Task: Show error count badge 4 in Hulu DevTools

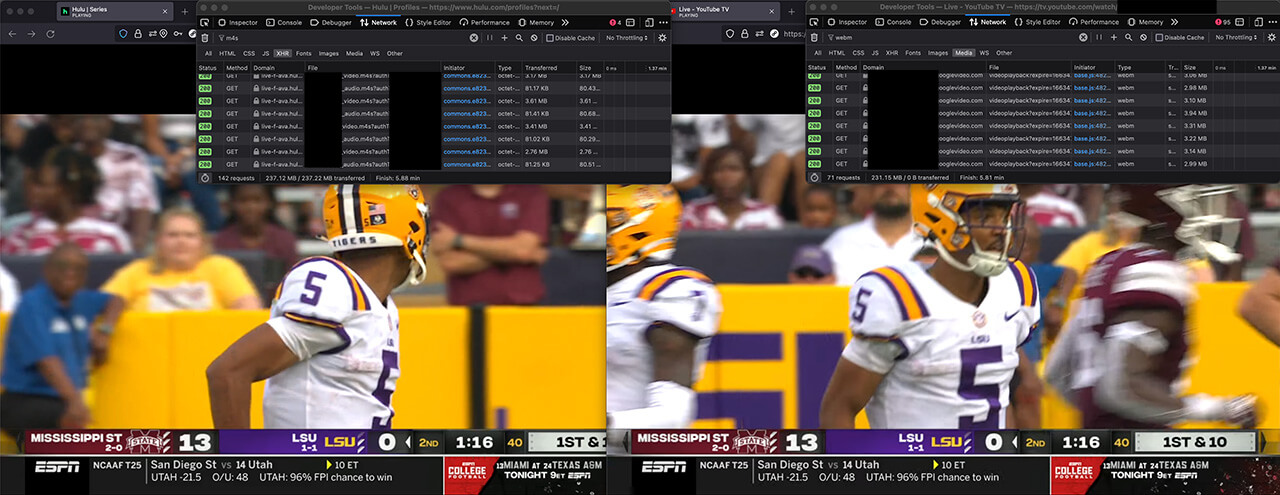Action: pos(615,22)
